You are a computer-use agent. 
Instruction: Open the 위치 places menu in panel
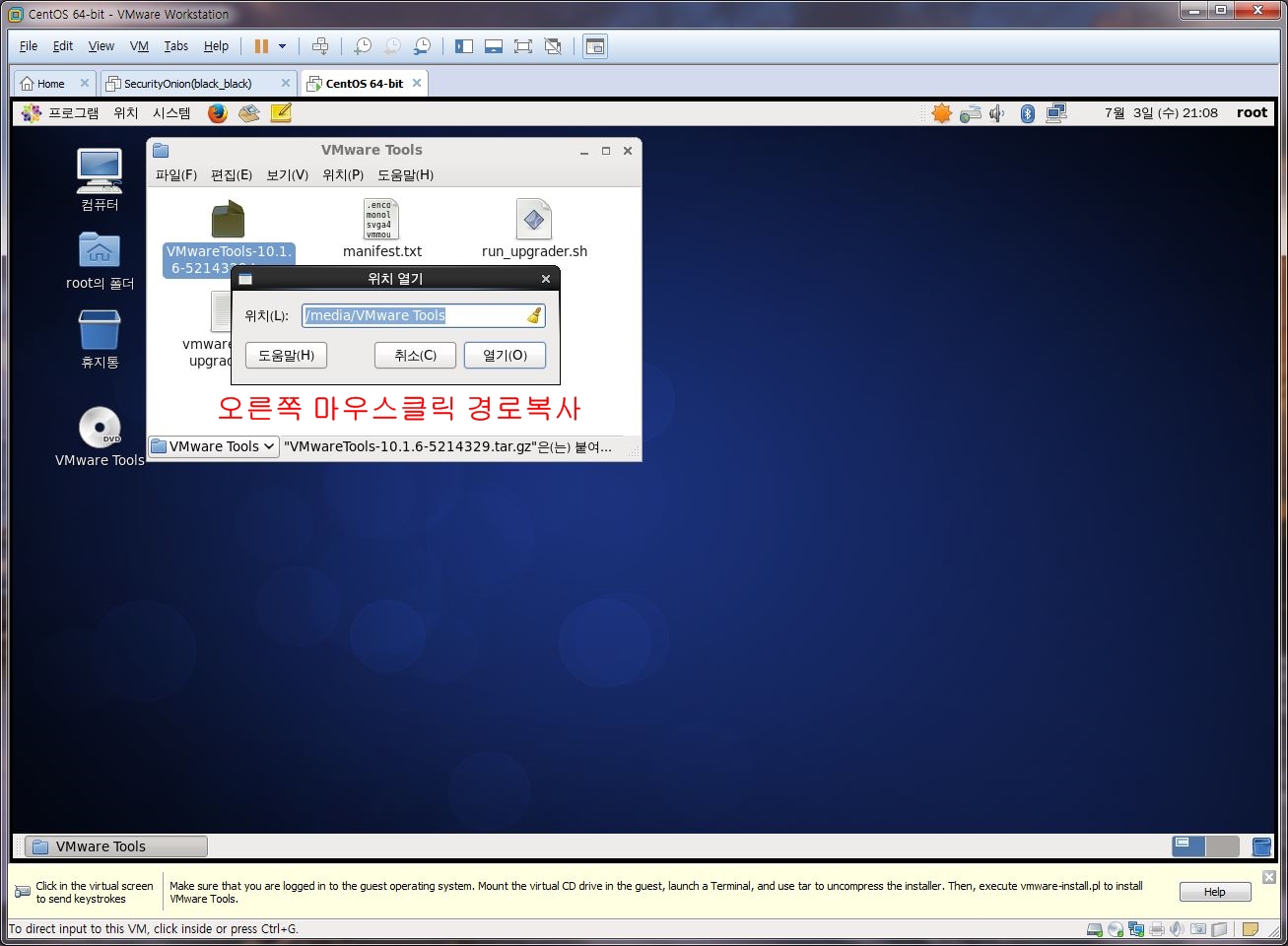click(126, 113)
